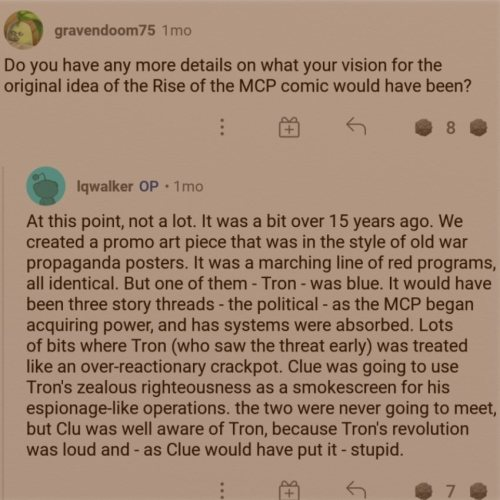
Task: Downvote gravendoom75's comment
Action: point(478,128)
